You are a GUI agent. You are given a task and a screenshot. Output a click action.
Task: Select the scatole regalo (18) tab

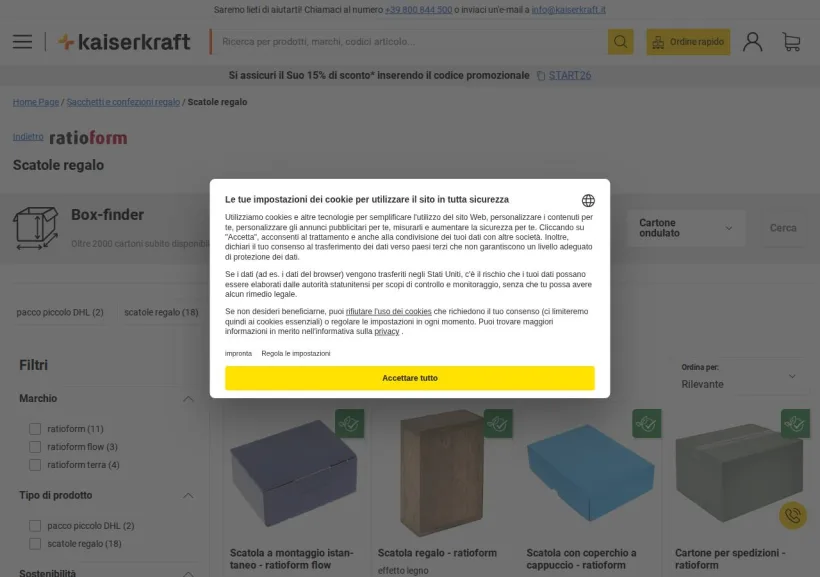161,312
